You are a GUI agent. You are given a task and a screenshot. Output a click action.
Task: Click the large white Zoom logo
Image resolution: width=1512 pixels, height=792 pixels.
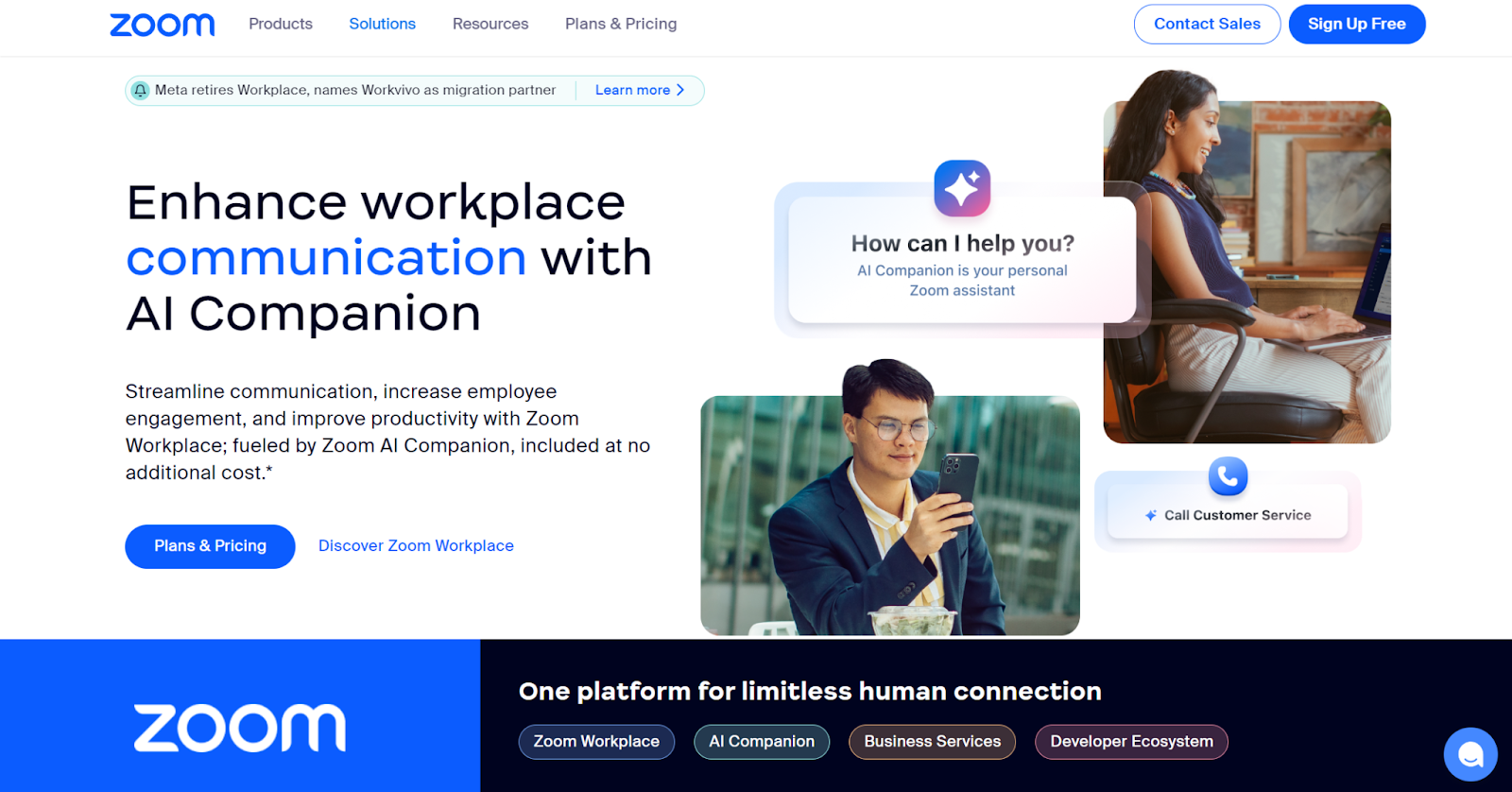(240, 728)
